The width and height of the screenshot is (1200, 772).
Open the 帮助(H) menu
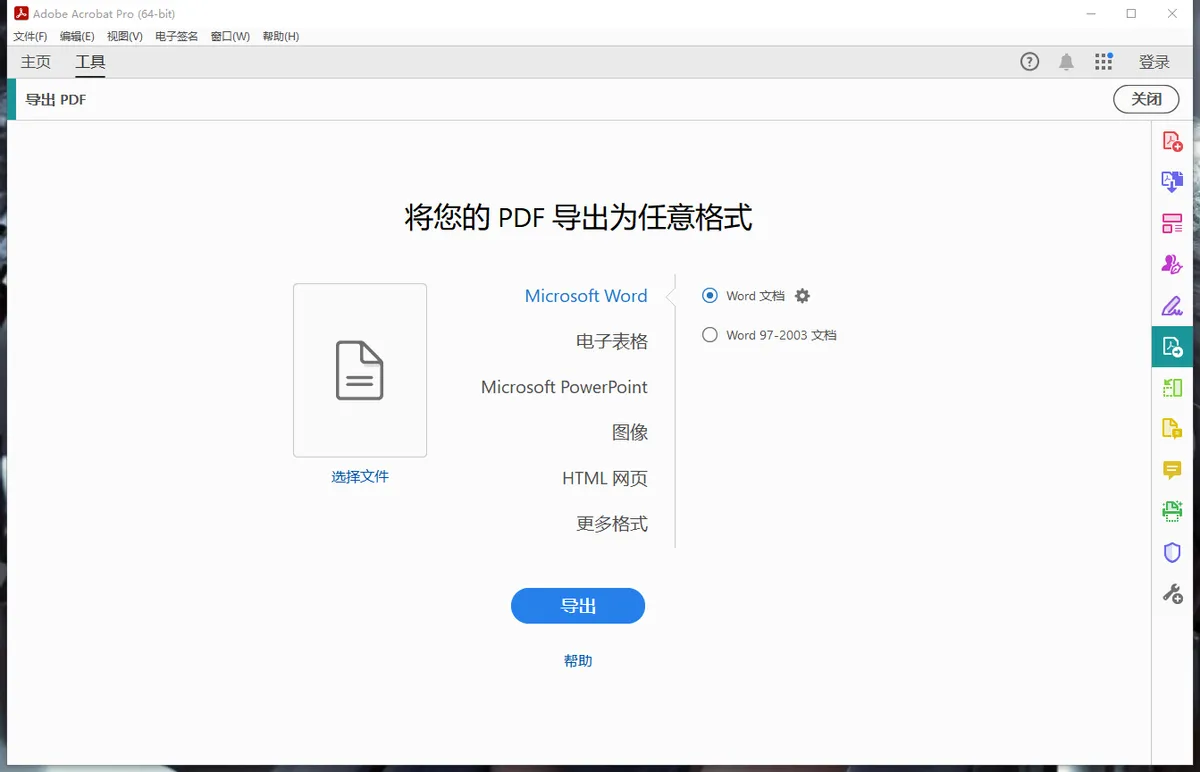point(281,36)
